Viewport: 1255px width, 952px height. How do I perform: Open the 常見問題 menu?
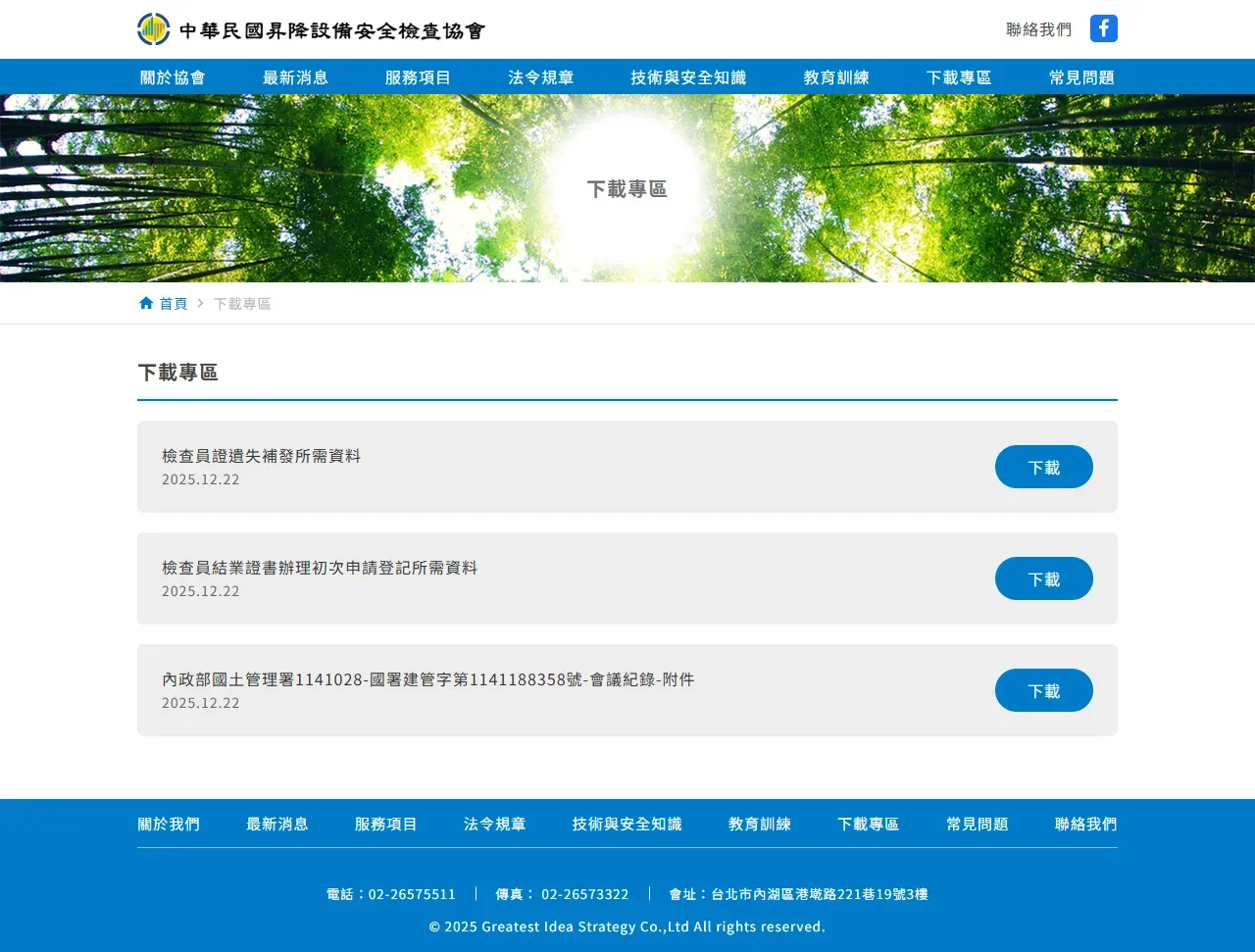click(x=1081, y=76)
